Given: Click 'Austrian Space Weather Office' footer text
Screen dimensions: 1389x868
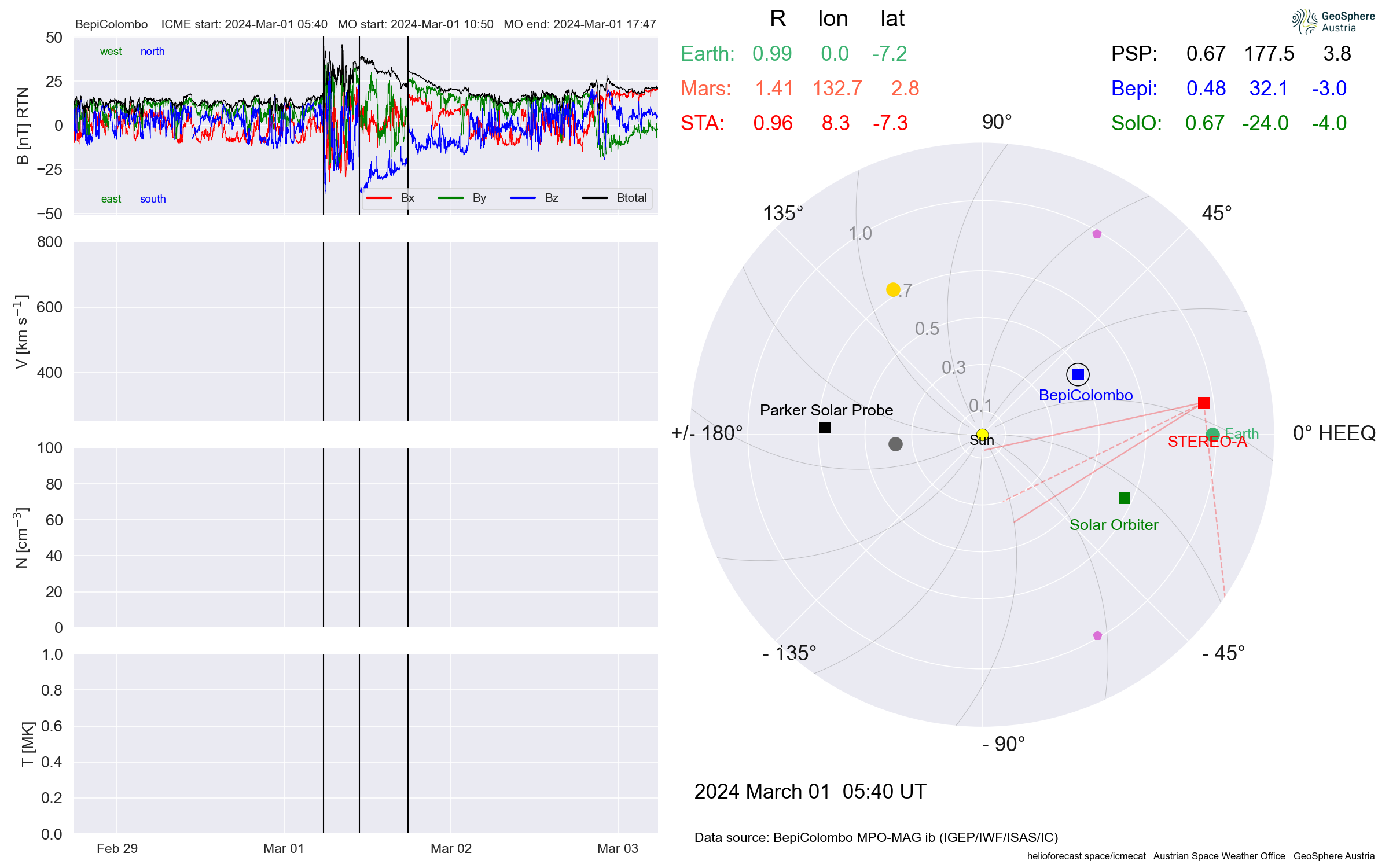Looking at the screenshot, I should point(1219,856).
